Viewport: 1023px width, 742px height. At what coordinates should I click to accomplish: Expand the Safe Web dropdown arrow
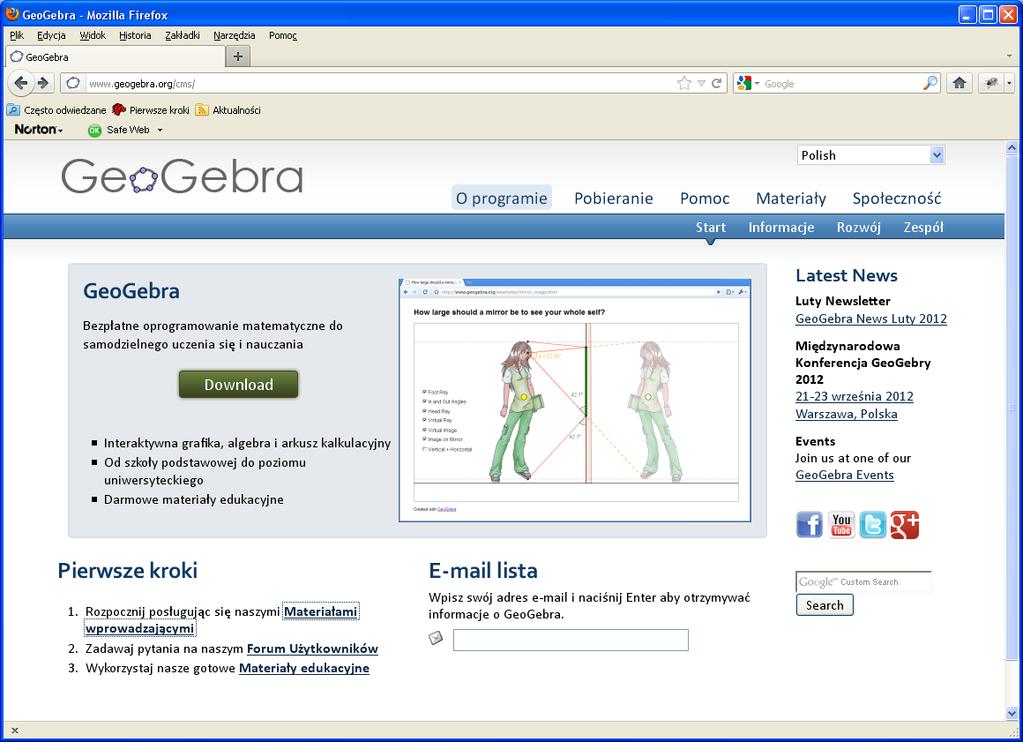tap(160, 130)
